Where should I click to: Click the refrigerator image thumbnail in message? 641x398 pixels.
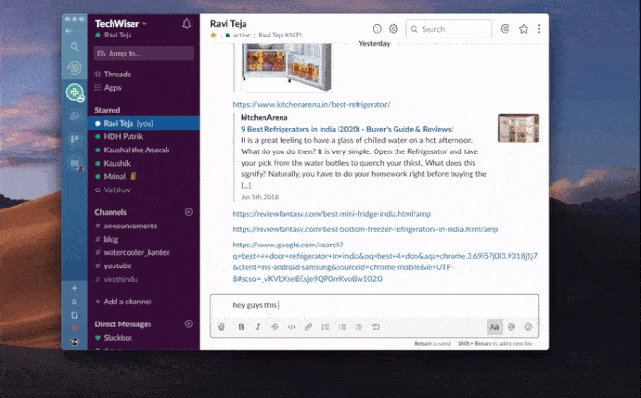coord(287,67)
